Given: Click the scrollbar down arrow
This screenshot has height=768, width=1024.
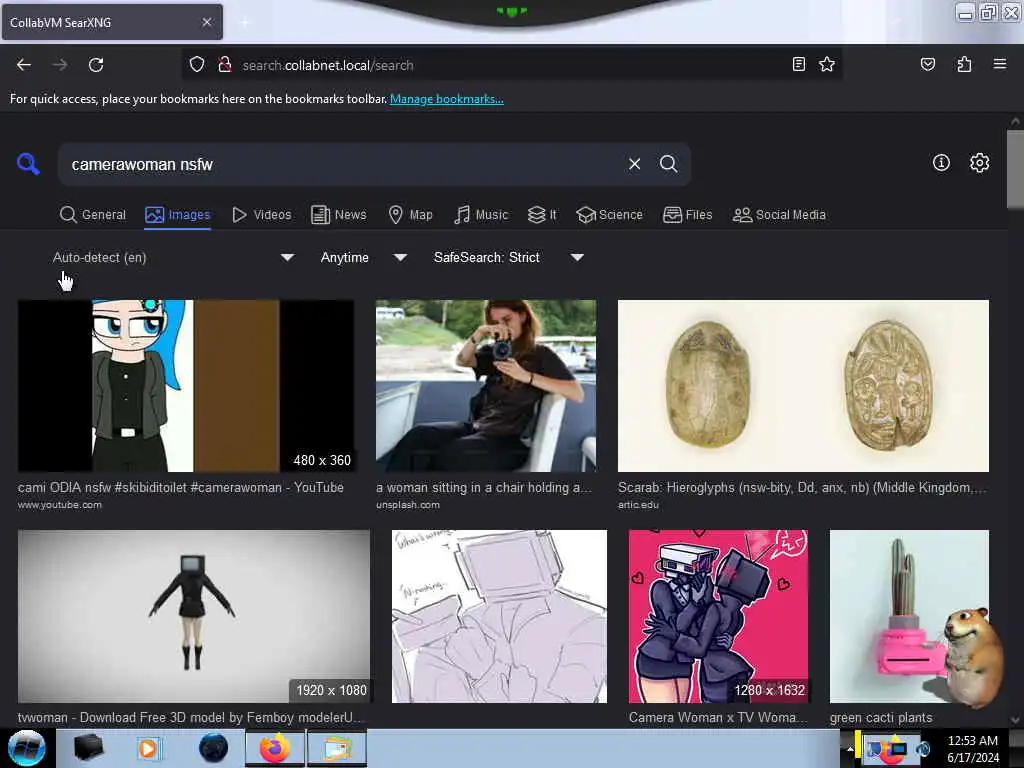Looking at the screenshot, I should click(x=1015, y=720).
